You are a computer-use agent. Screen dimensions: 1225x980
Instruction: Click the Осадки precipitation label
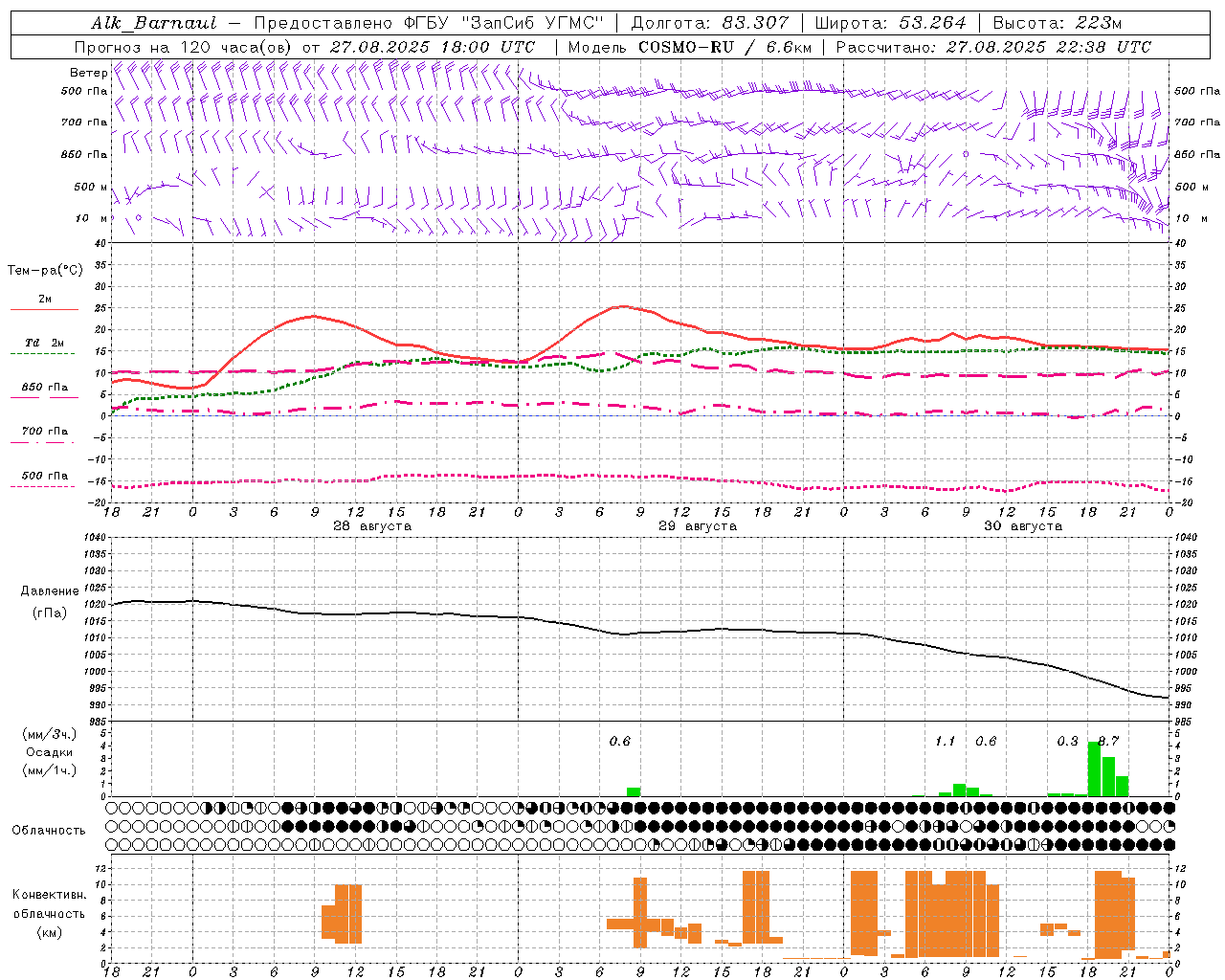pyautogui.click(x=48, y=752)
